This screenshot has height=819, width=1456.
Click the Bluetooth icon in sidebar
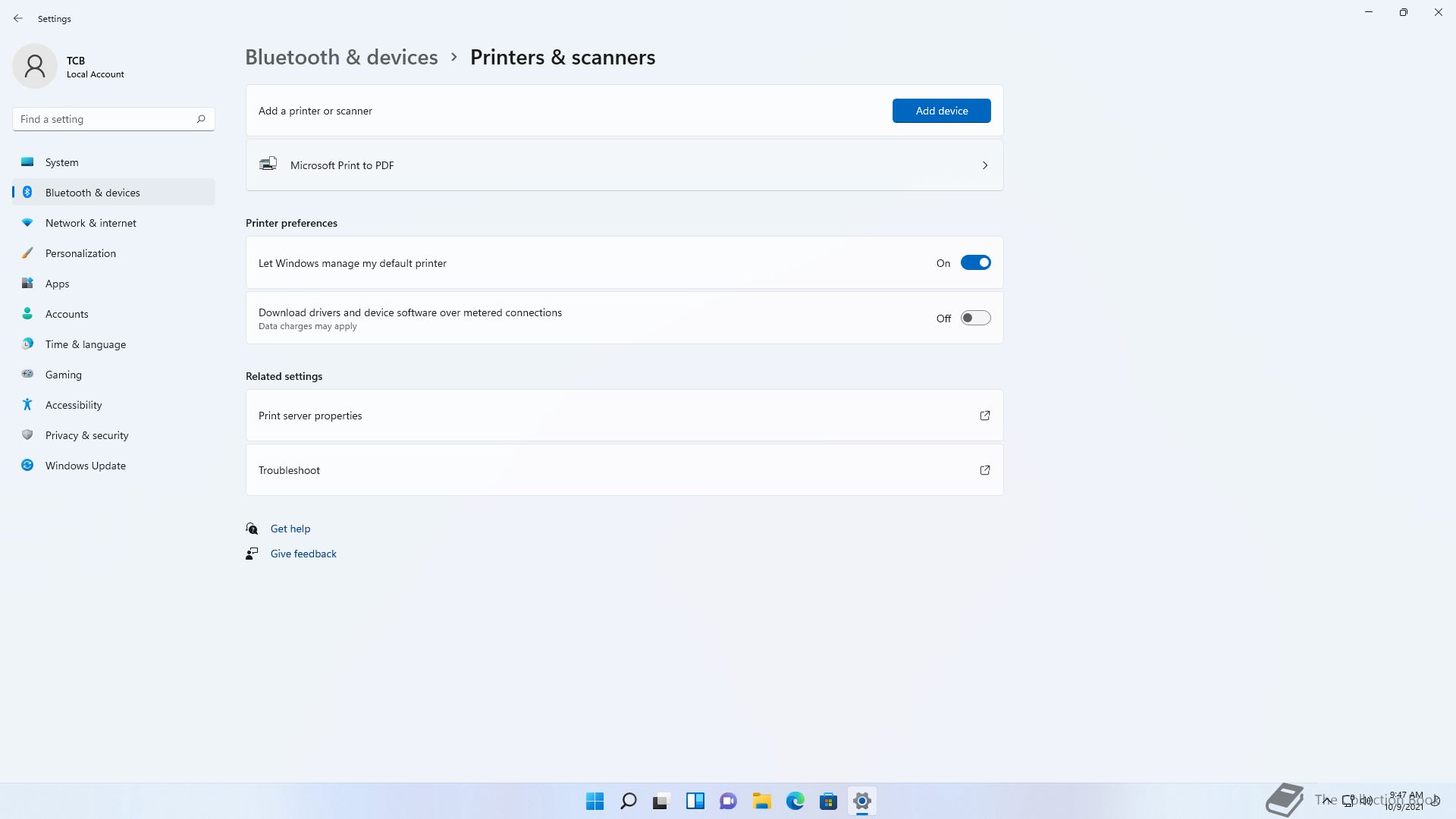[27, 193]
